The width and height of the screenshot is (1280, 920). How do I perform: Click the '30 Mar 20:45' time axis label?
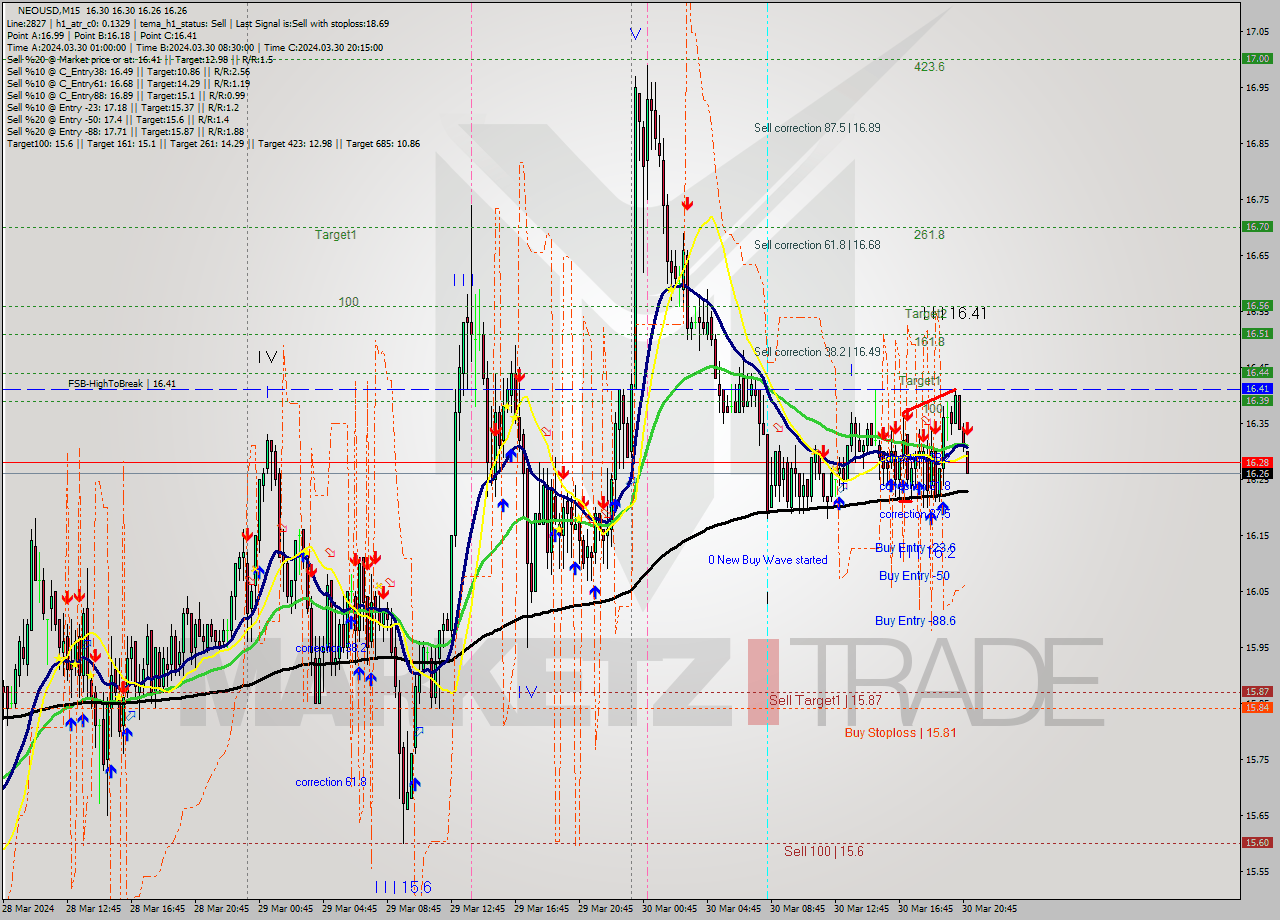pyautogui.click(x=990, y=909)
